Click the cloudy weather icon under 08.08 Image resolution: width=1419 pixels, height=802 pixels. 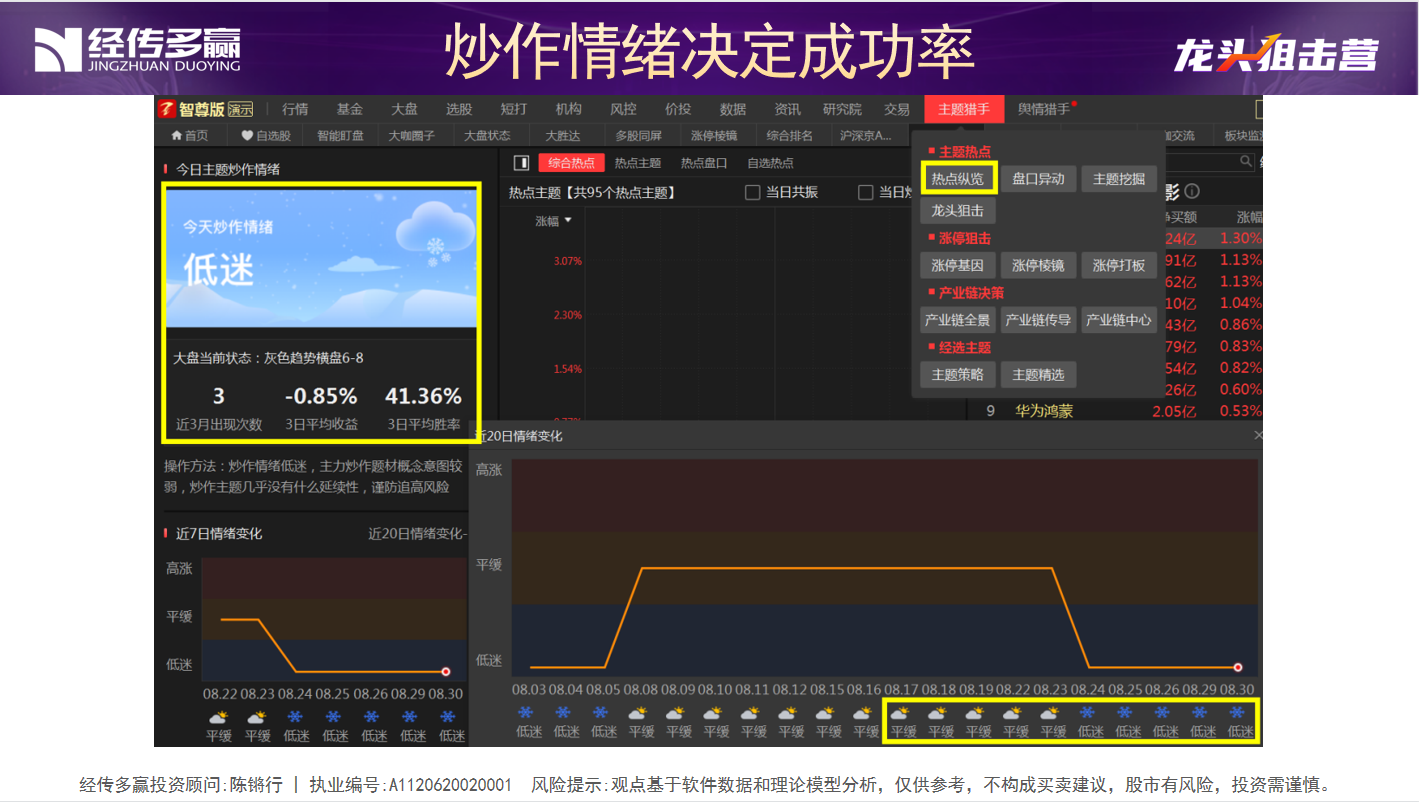pyautogui.click(x=640, y=713)
